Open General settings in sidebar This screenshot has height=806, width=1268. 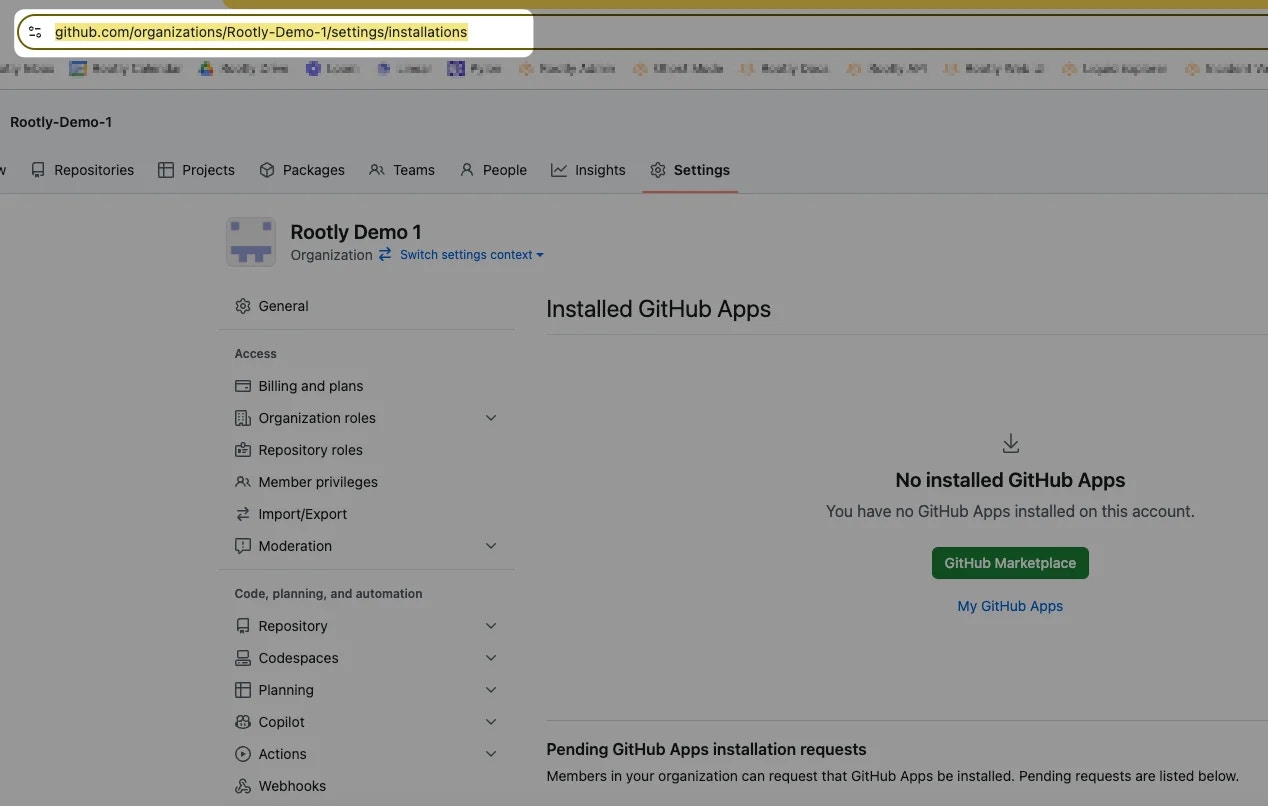366,306
